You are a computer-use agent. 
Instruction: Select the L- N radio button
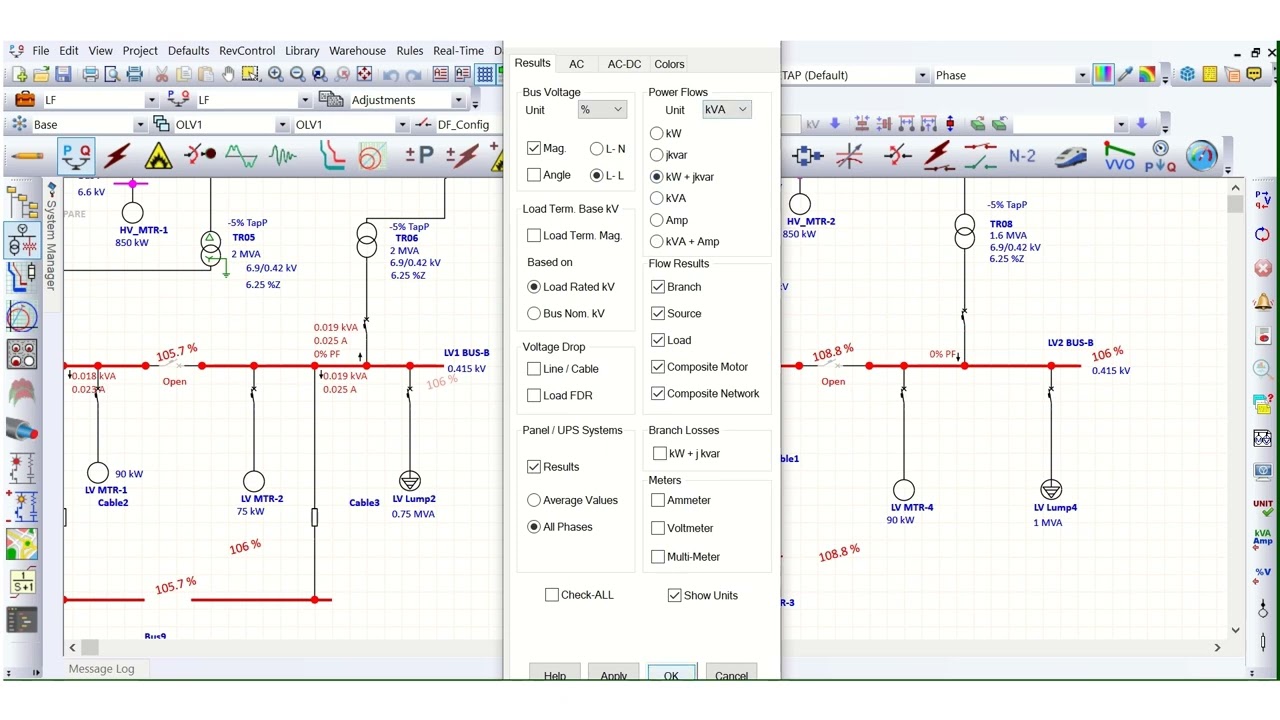click(597, 148)
